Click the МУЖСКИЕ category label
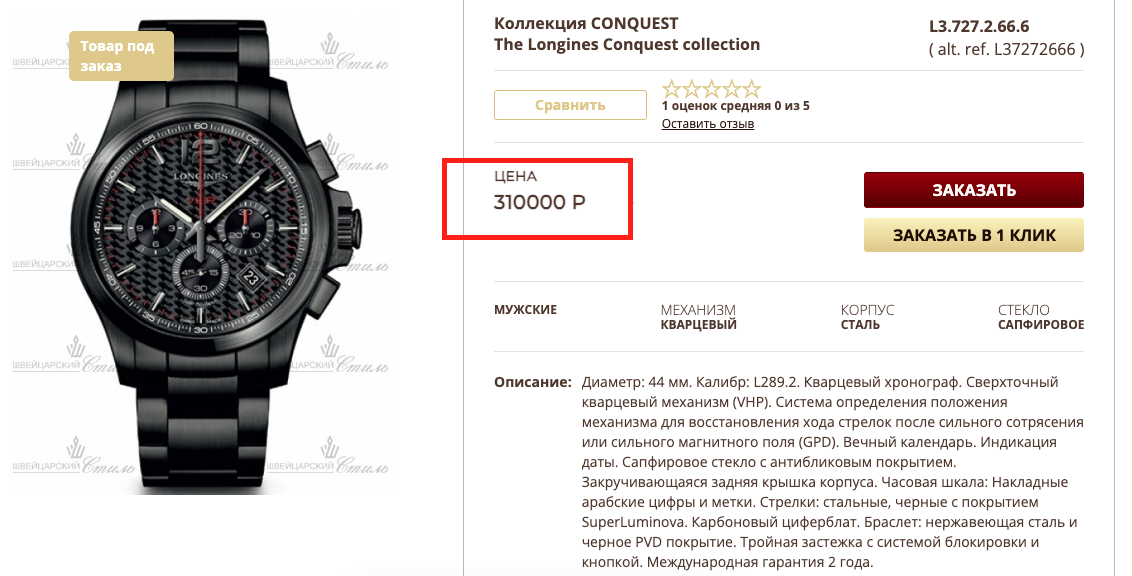 click(526, 310)
